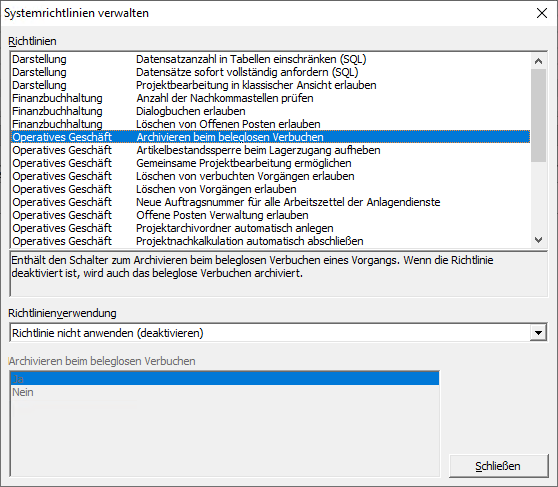The width and height of the screenshot is (558, 487).
Task: Select 'Löschen von verbuchten Vorgängen erlauben'
Action: tap(270, 176)
